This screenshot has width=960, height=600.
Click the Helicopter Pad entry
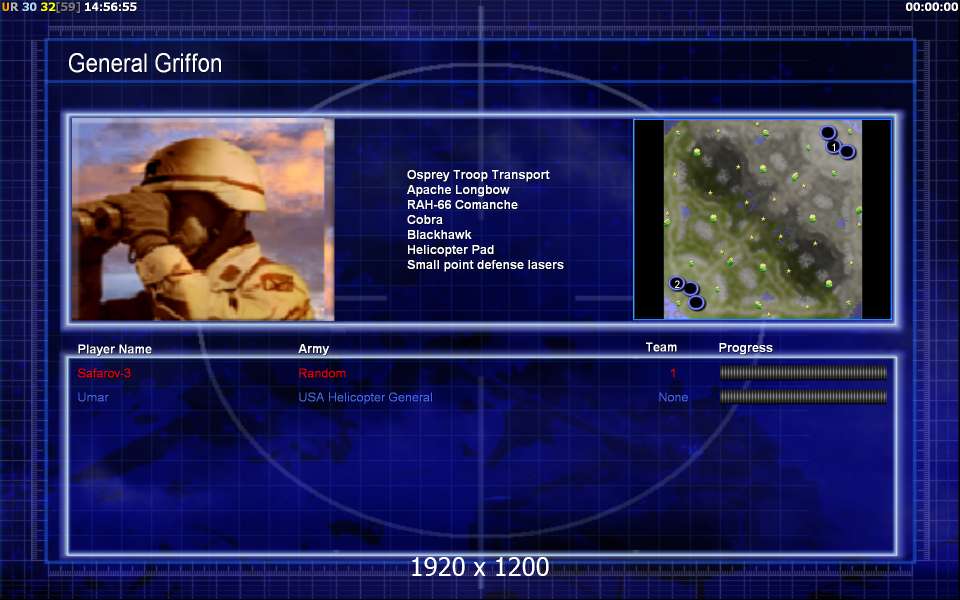coord(451,250)
